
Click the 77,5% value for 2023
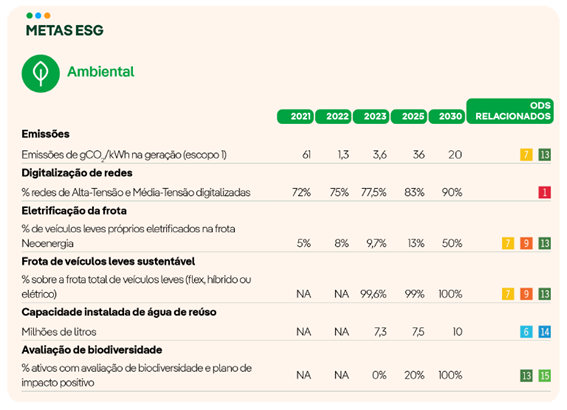[374, 192]
